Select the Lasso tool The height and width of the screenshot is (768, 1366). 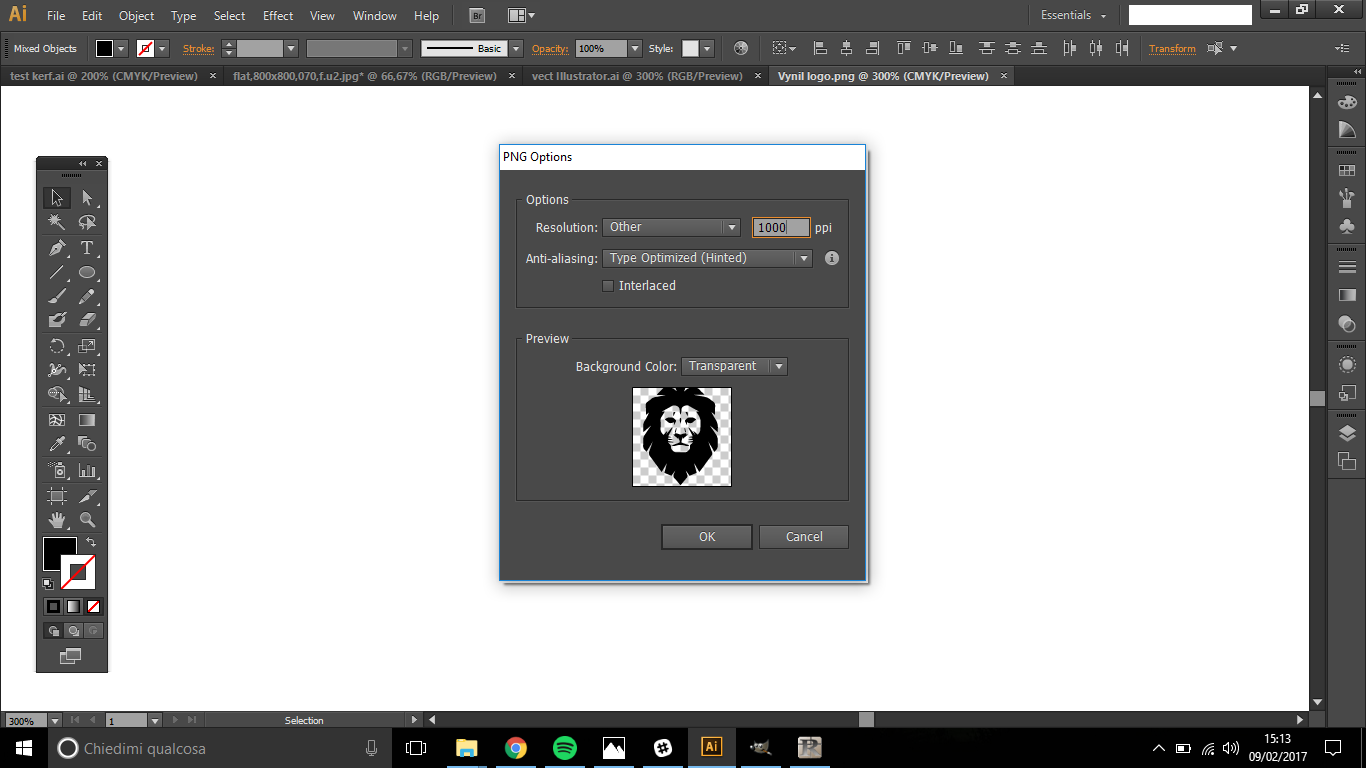[87, 222]
